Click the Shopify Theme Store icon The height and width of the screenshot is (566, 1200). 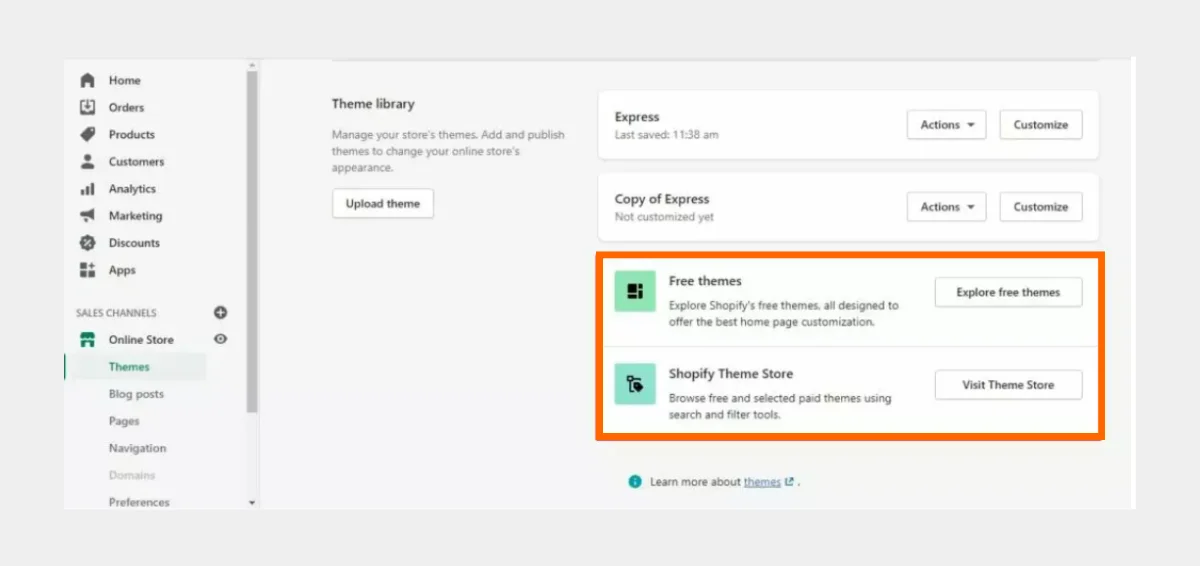(635, 384)
